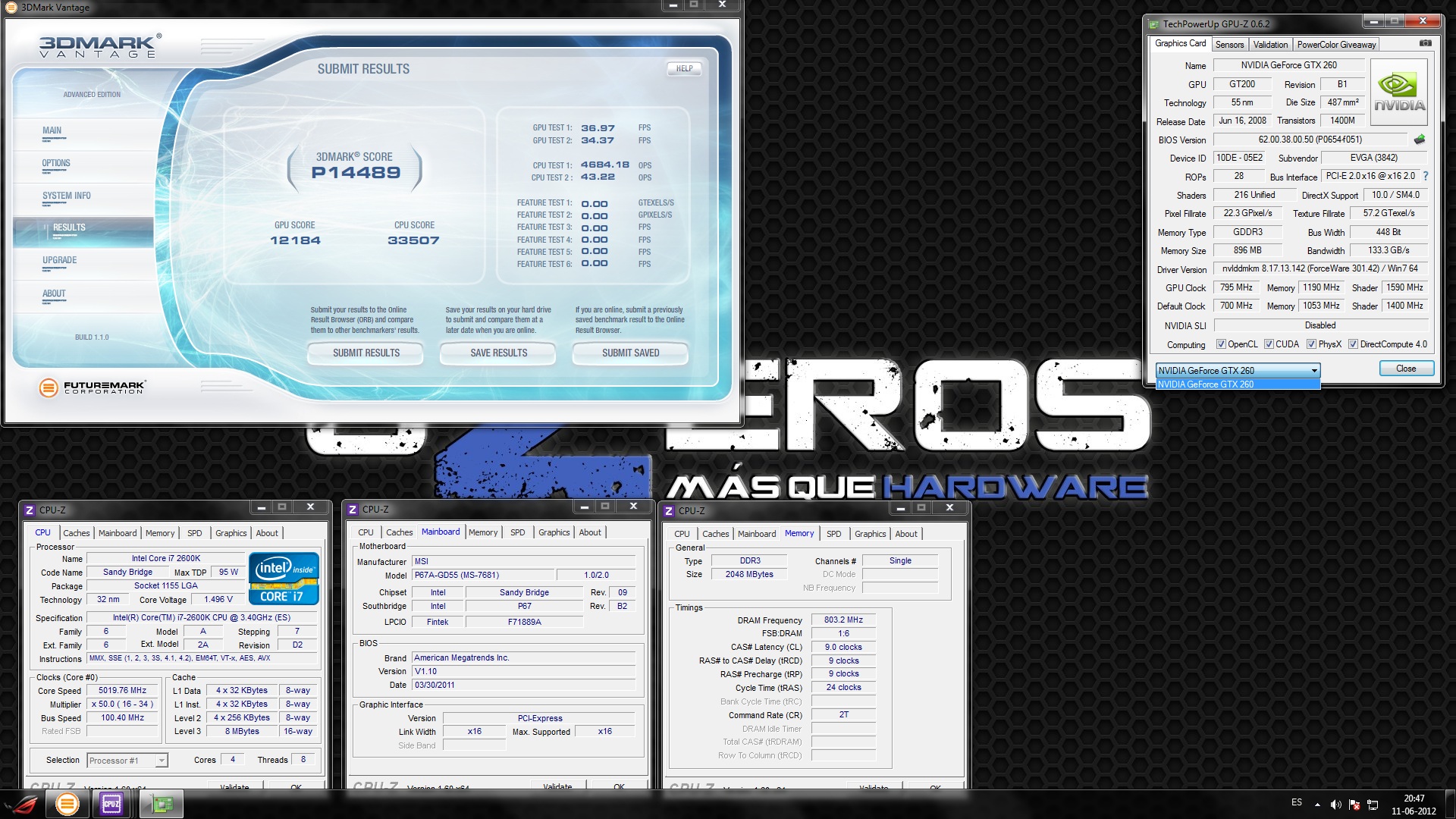Click the DRAM Frequency value 803.2 MHz
This screenshot has width=1456, height=819.
click(x=843, y=620)
